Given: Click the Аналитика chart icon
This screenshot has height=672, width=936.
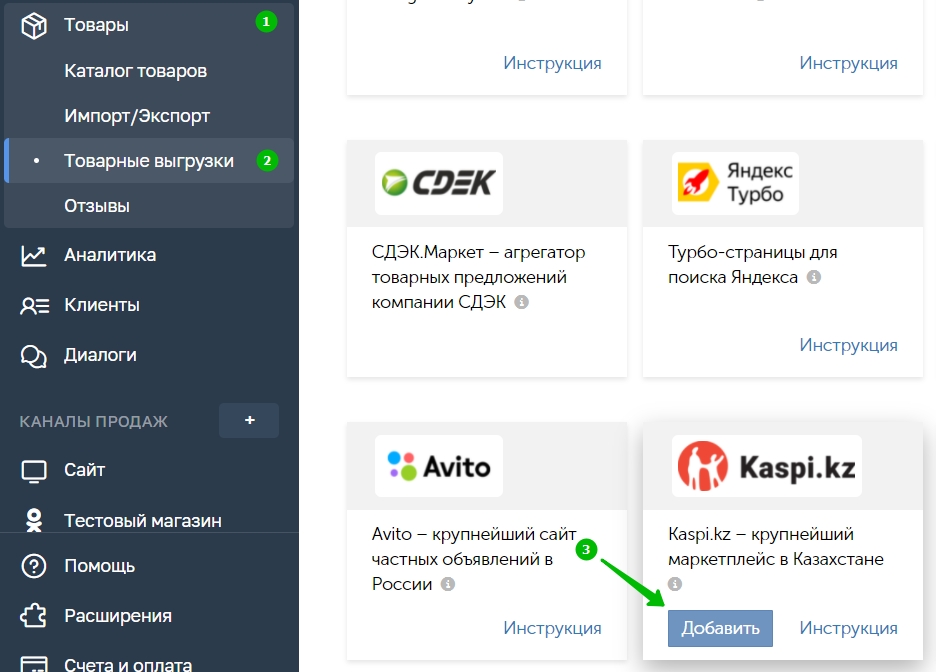Looking at the screenshot, I should tap(33, 255).
